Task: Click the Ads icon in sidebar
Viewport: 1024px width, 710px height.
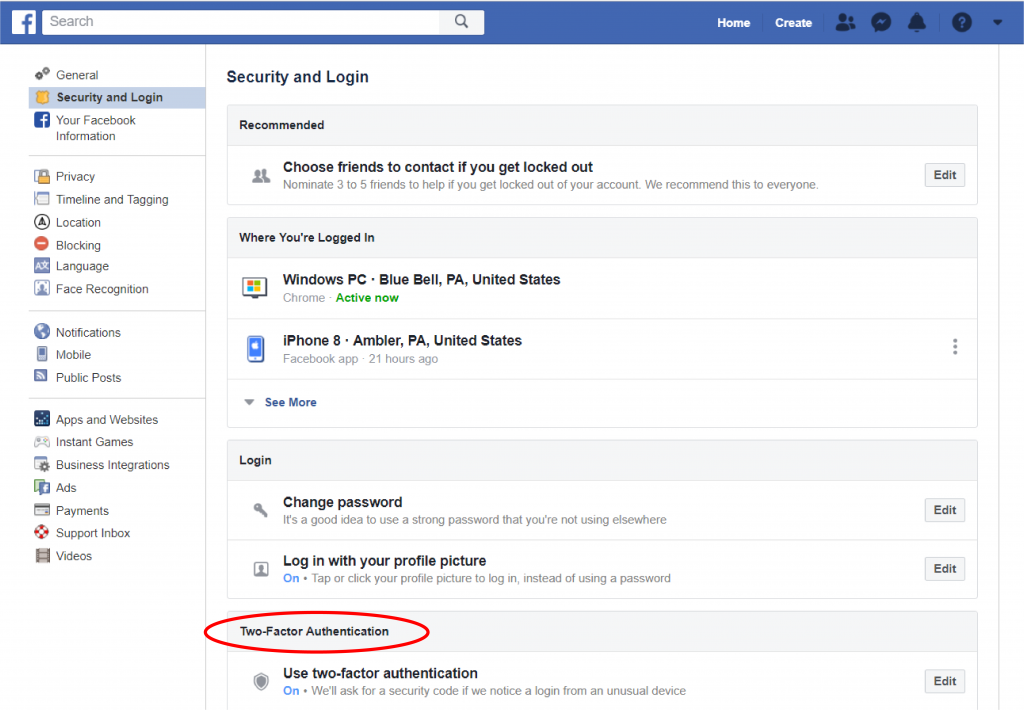Action: tap(42, 487)
